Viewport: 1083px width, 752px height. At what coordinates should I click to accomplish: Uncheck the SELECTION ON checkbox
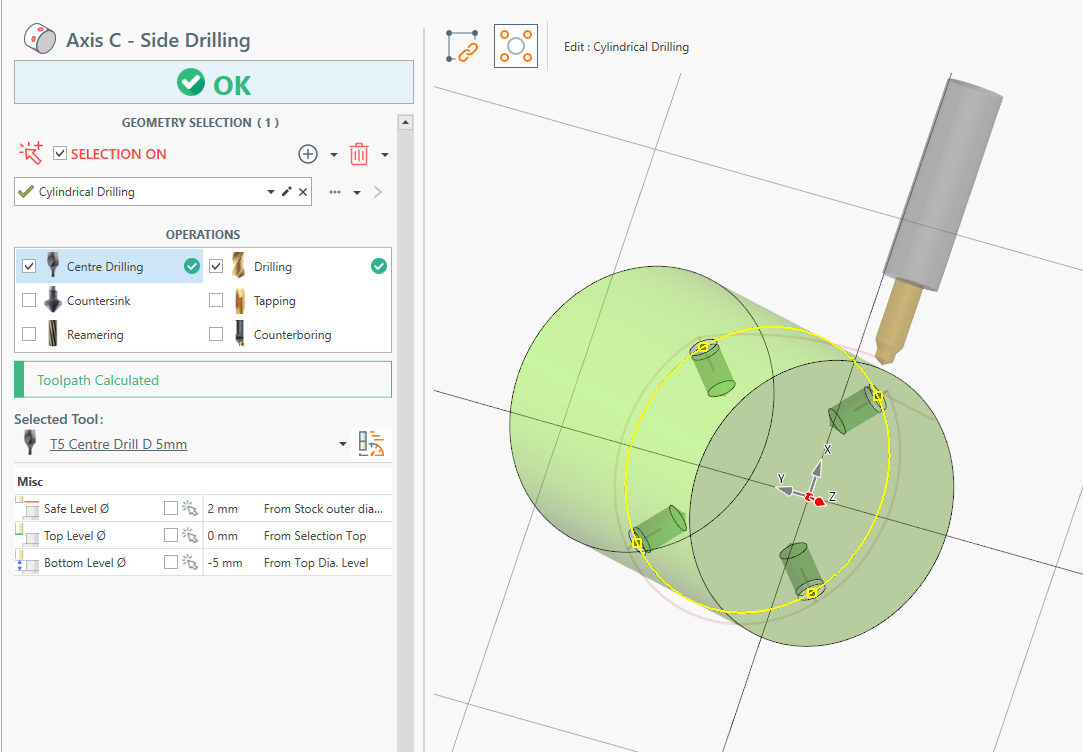[x=60, y=154]
